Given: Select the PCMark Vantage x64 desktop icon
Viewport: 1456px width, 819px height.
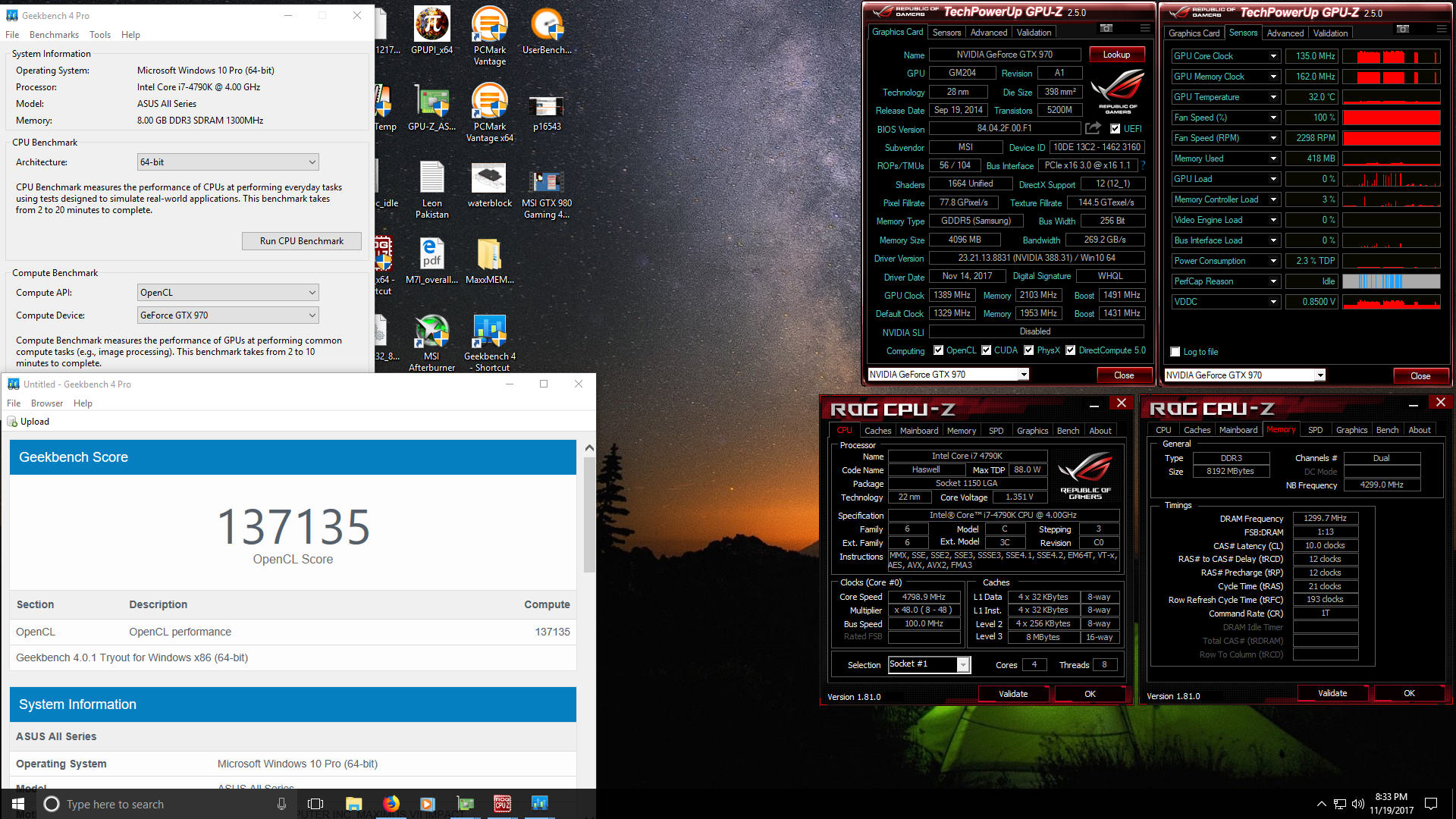Looking at the screenshot, I should (x=489, y=111).
